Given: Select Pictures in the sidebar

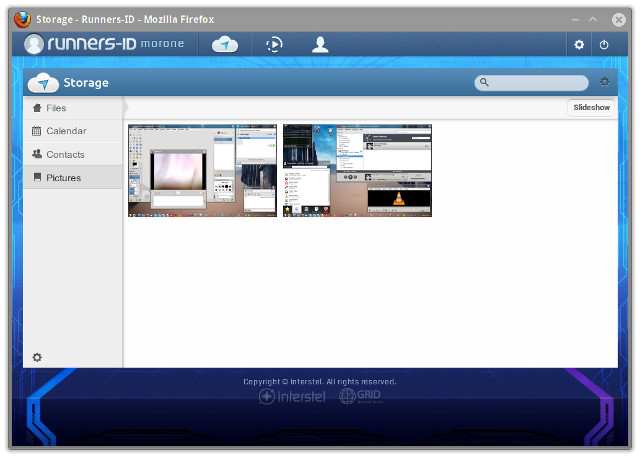Looking at the screenshot, I should [x=64, y=178].
